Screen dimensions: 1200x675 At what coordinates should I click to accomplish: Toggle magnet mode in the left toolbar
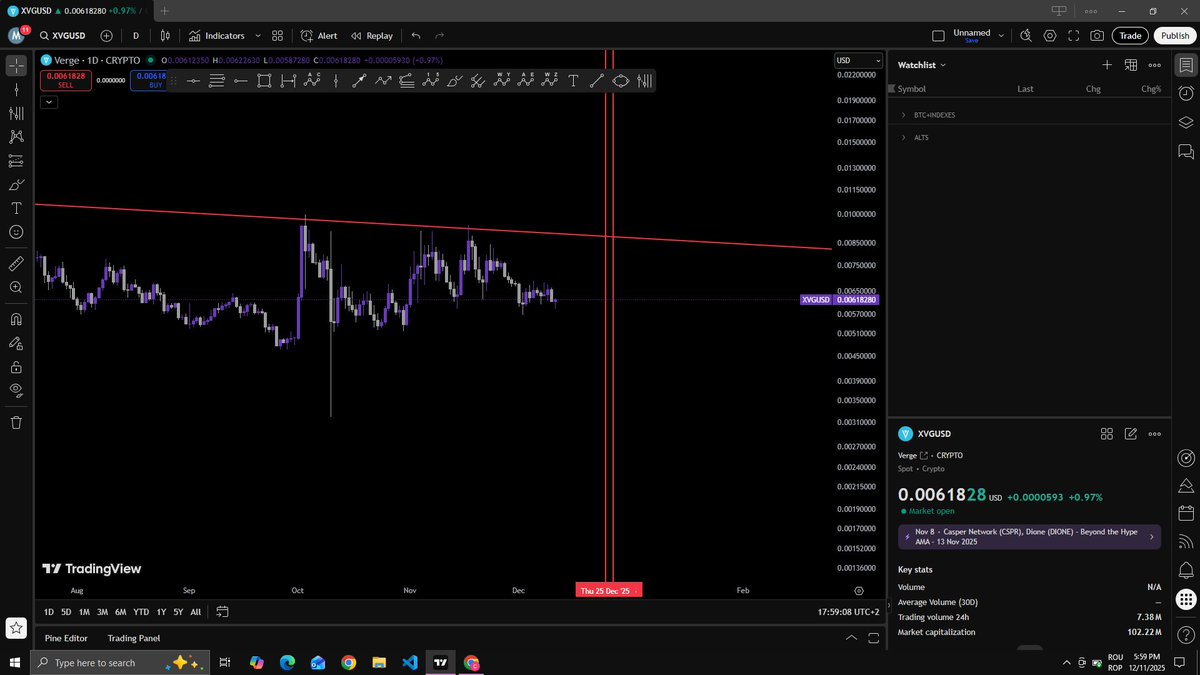16,322
